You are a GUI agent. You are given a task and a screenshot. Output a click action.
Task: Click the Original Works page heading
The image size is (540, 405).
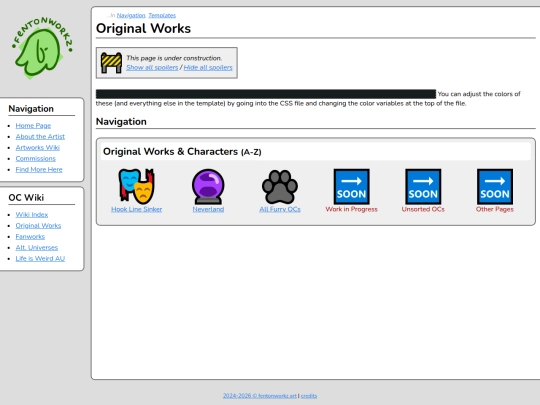pyautogui.click(x=143, y=28)
